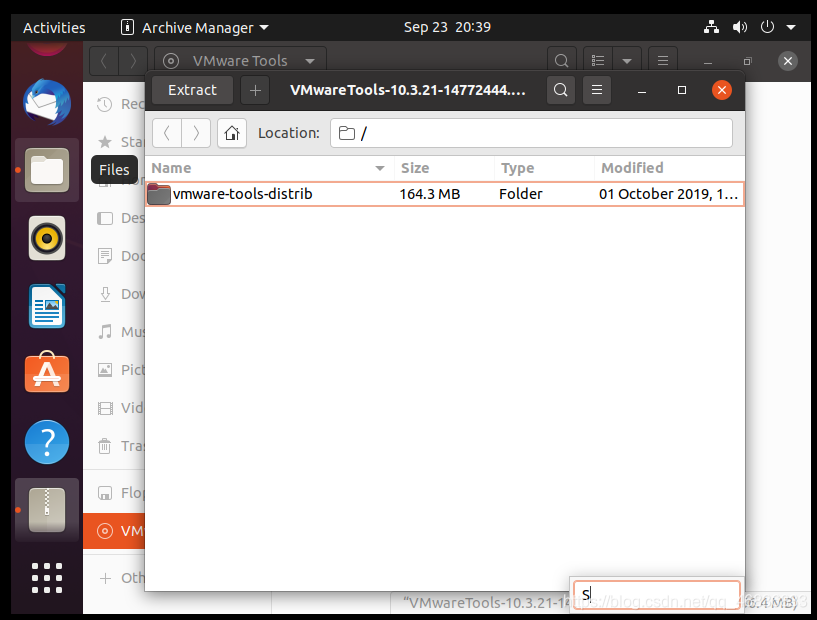
Task: Open Videos in the Files sidebar
Action: click(x=115, y=408)
